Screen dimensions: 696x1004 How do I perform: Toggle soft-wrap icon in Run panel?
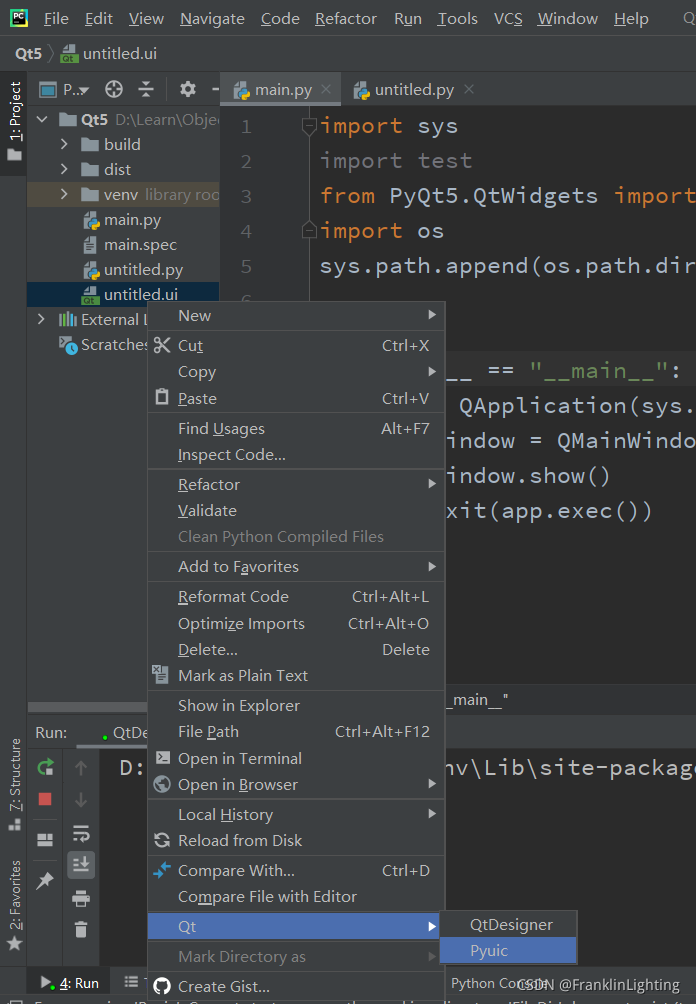click(81, 832)
